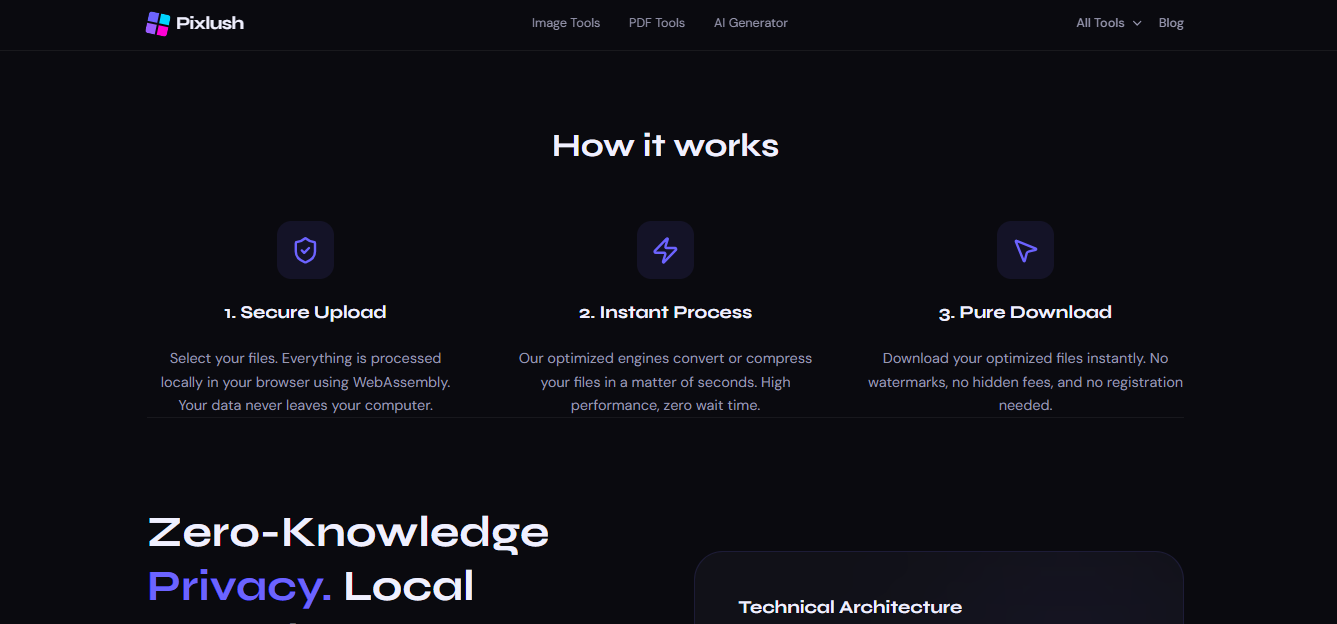
Task: Click the "3. Pure Download" heading
Action: coord(1025,312)
